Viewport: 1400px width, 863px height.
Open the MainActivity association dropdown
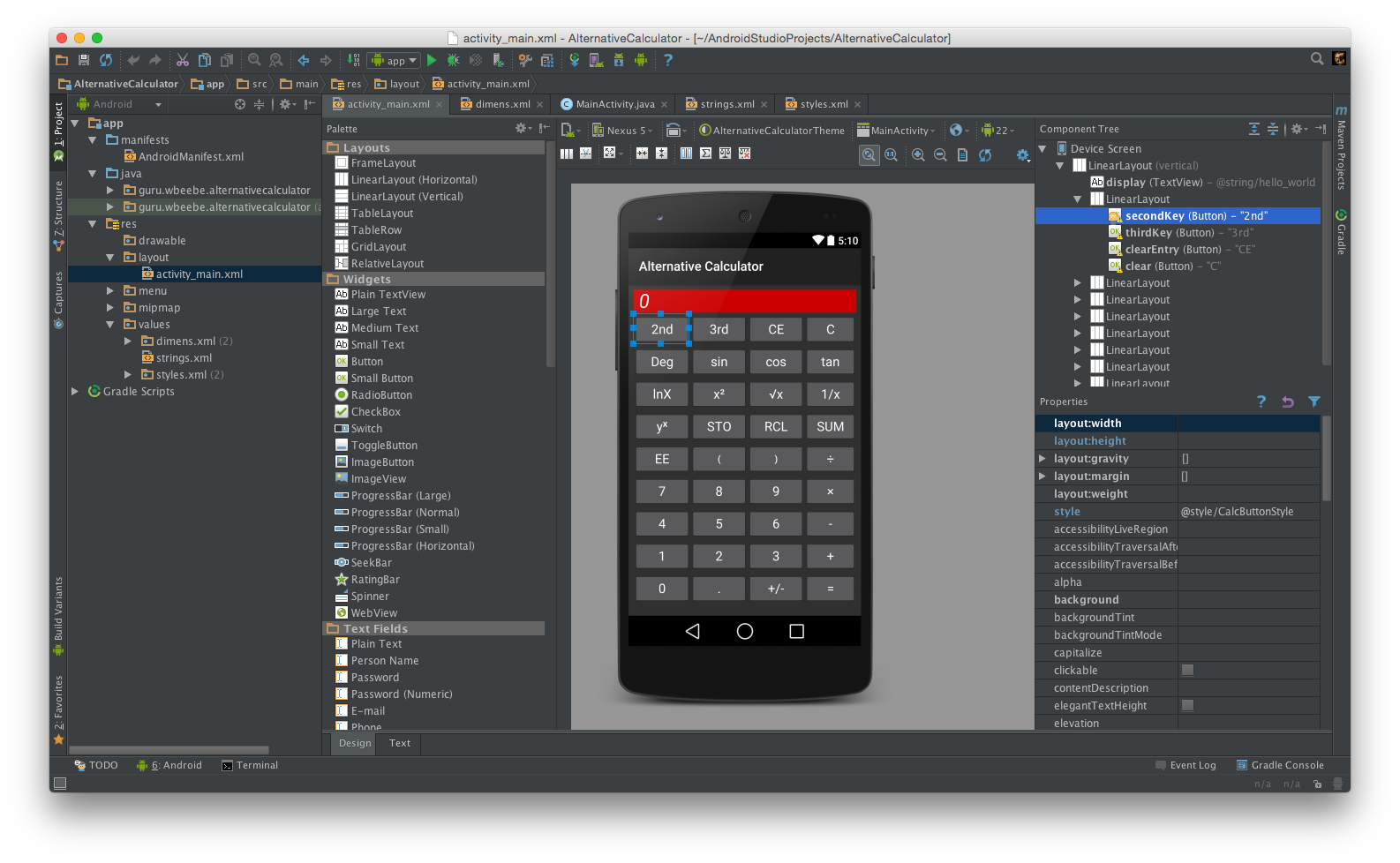click(x=896, y=130)
